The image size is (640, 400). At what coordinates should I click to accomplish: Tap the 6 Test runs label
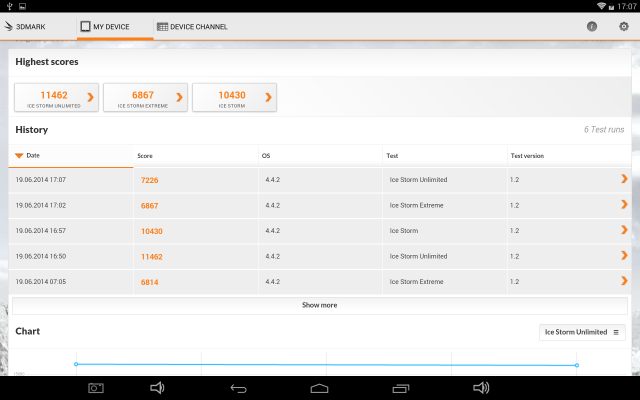coord(604,129)
